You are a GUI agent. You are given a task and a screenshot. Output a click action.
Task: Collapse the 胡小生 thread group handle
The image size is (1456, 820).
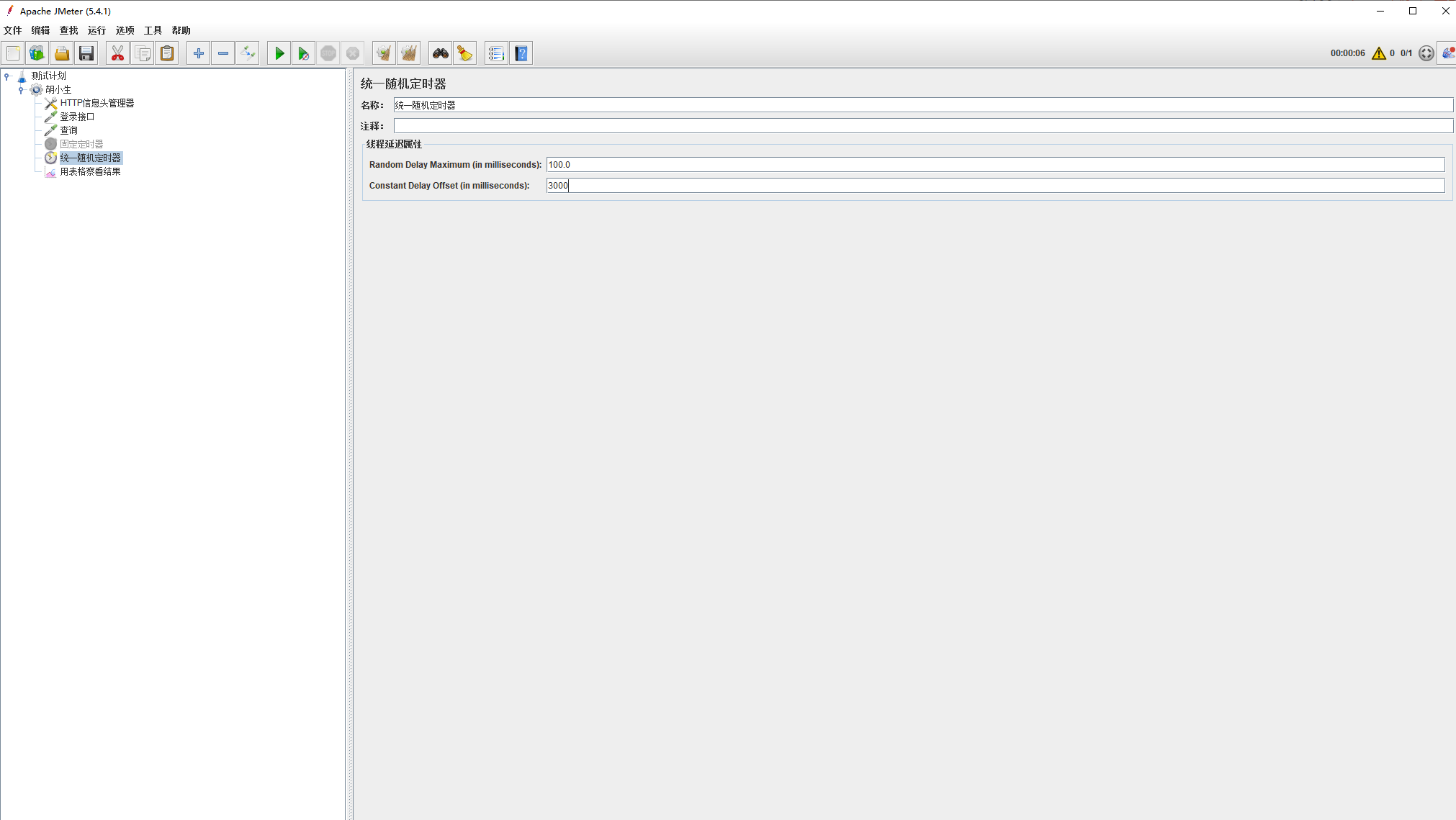pyautogui.click(x=21, y=89)
